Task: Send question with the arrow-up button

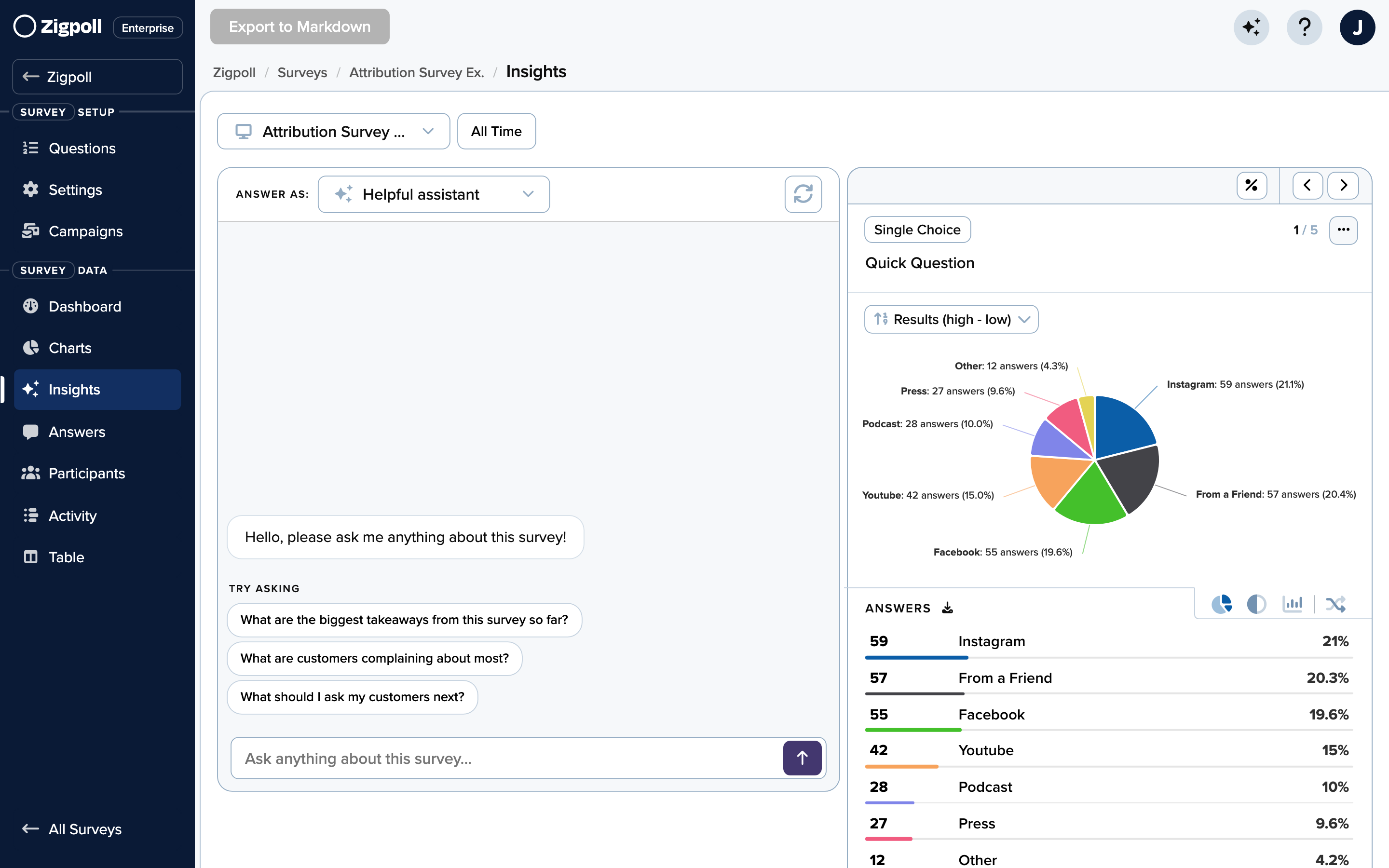Action: pyautogui.click(x=802, y=758)
